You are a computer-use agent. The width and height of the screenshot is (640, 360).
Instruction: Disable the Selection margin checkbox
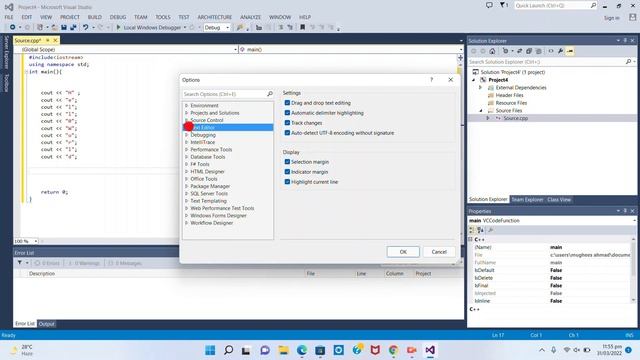287,162
